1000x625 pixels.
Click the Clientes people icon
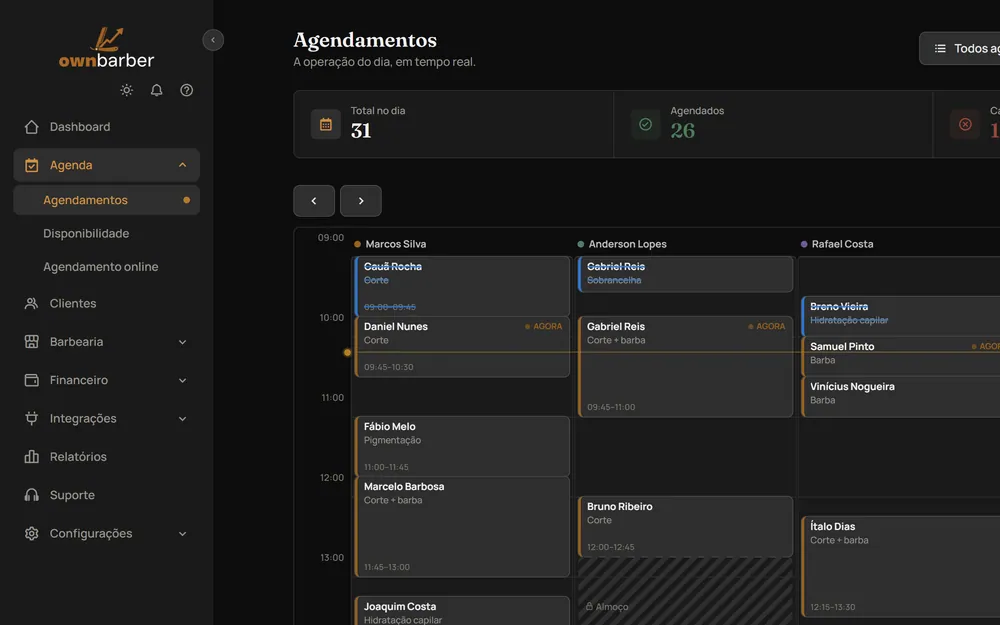[31, 304]
